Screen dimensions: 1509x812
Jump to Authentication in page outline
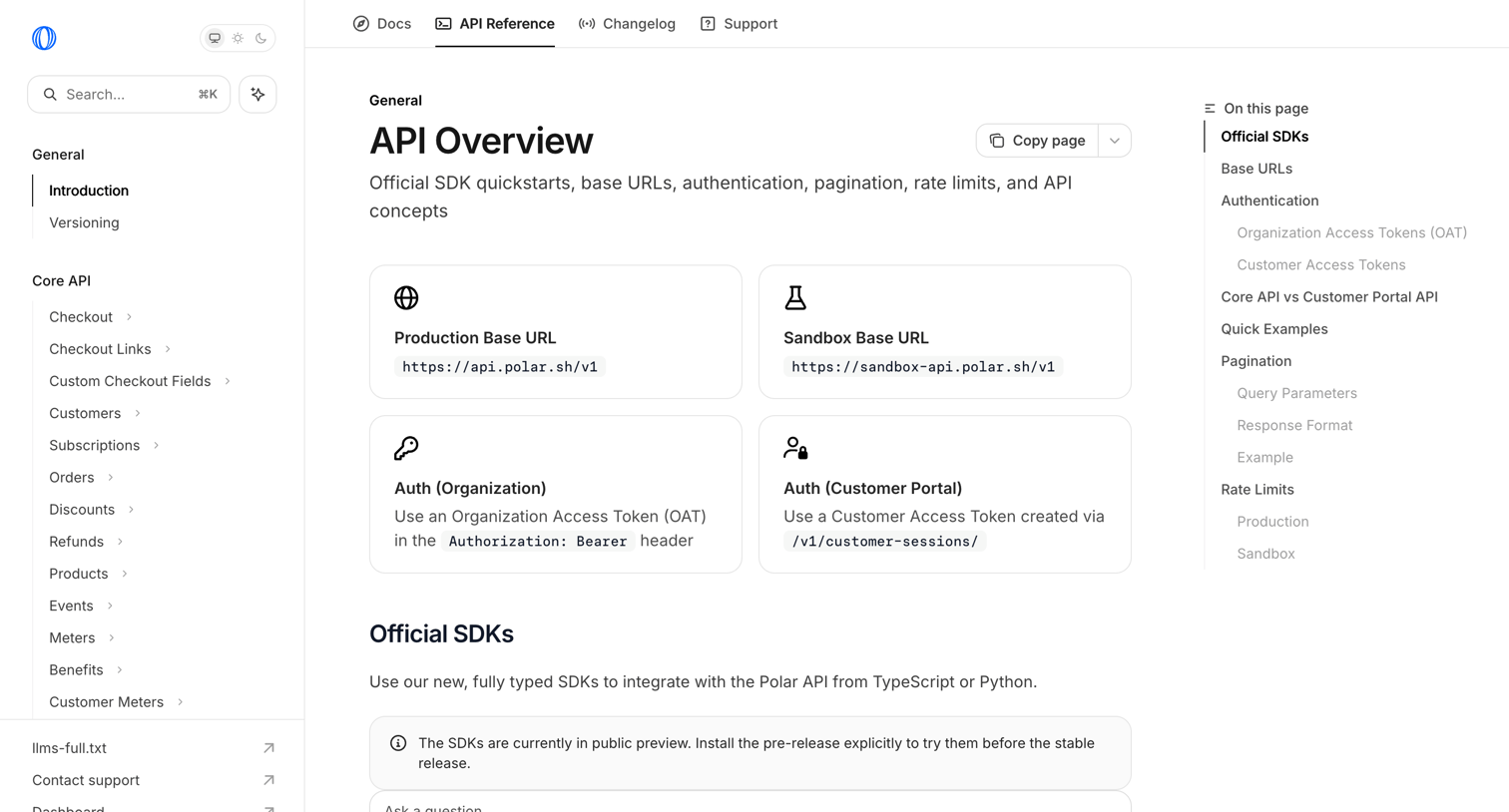click(1269, 201)
